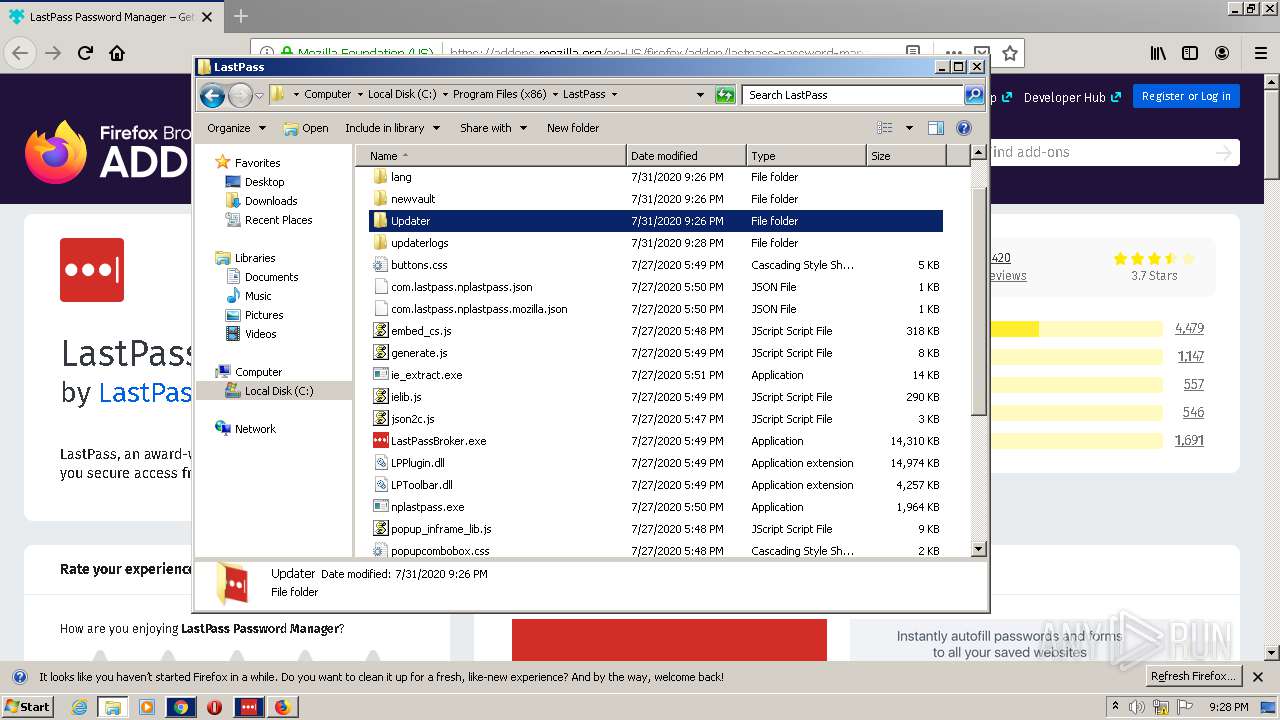Click the Program Files (x86) breadcrumb
Viewport: 1280px width, 720px height.
point(499,94)
